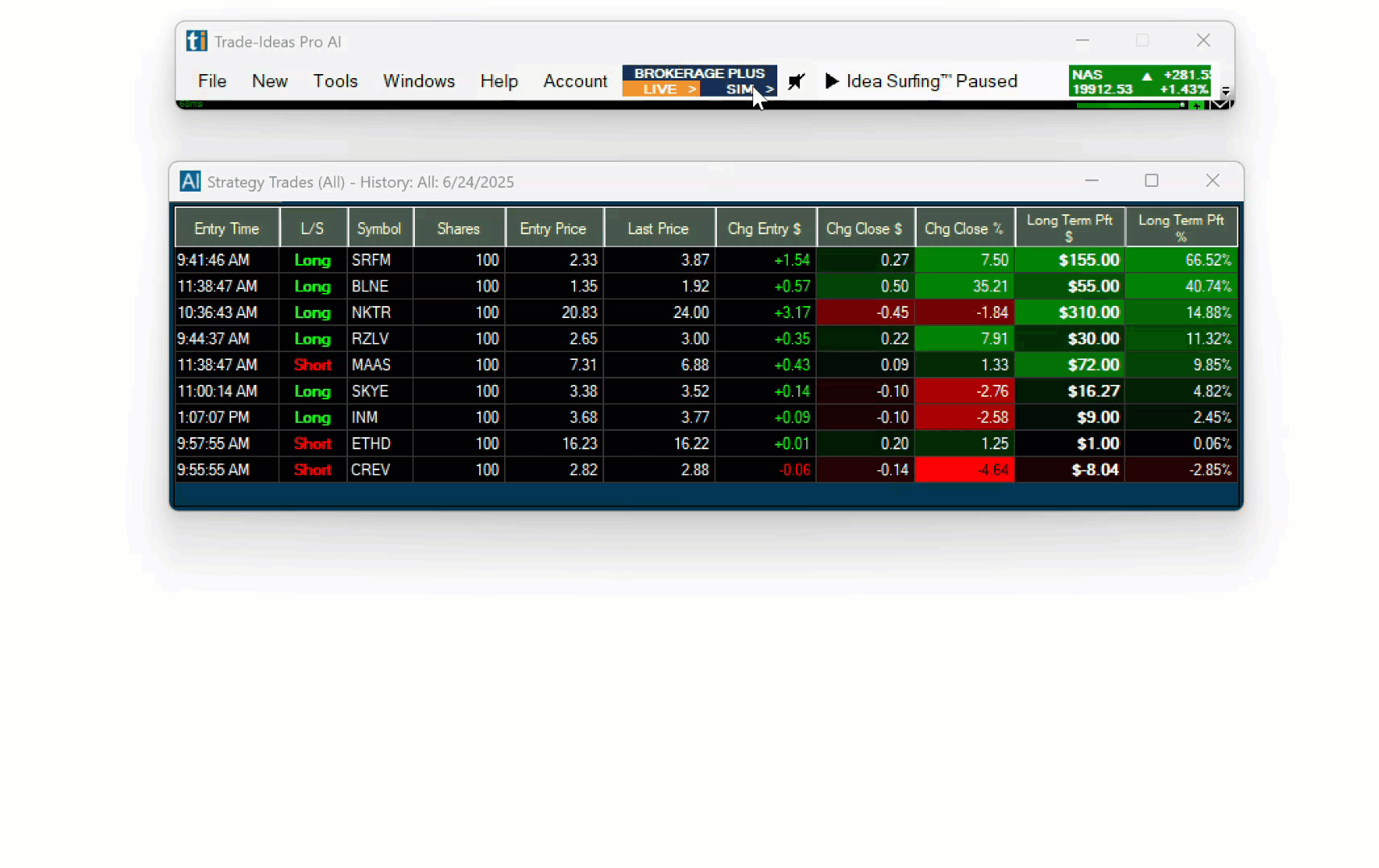Click the 9:41:46 AM entry time cell
Image resolution: width=1379 pixels, height=868 pixels.
coord(227,260)
